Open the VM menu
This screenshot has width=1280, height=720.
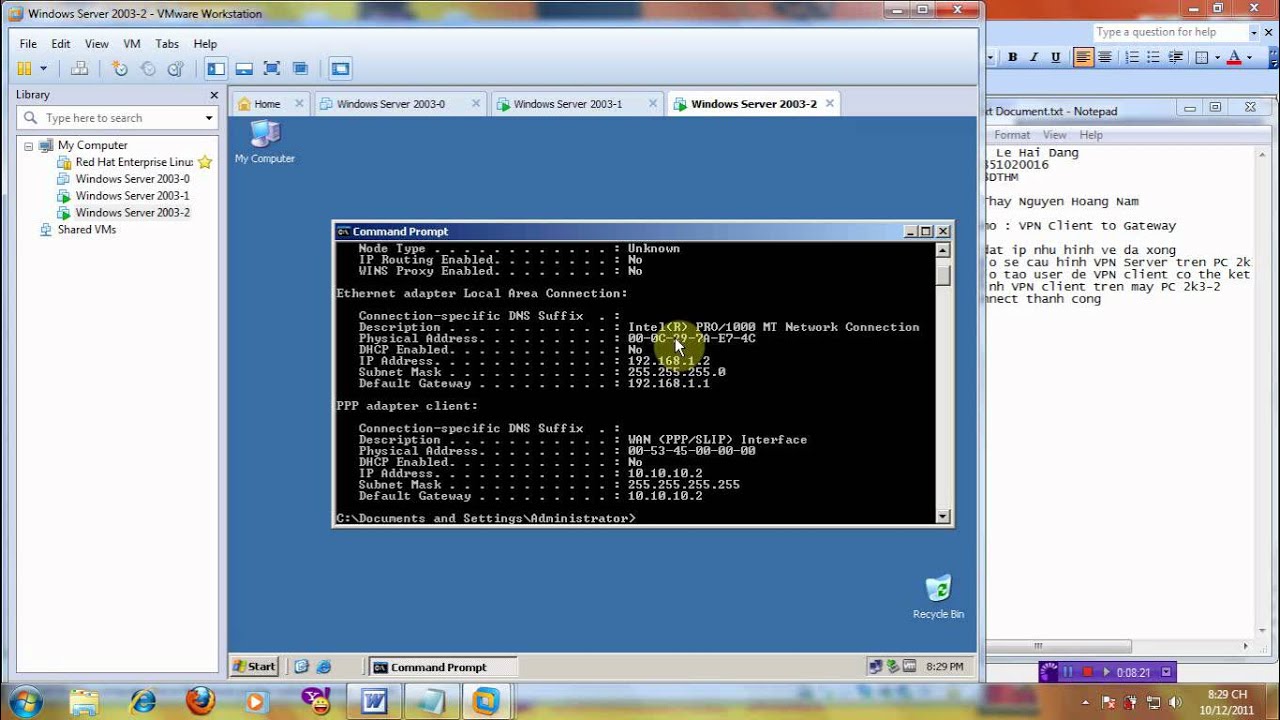click(132, 44)
